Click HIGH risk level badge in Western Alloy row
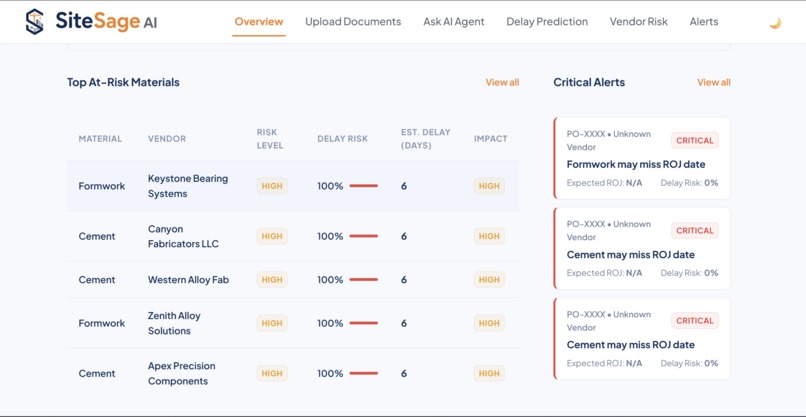The width and height of the screenshot is (806, 417). click(x=272, y=280)
